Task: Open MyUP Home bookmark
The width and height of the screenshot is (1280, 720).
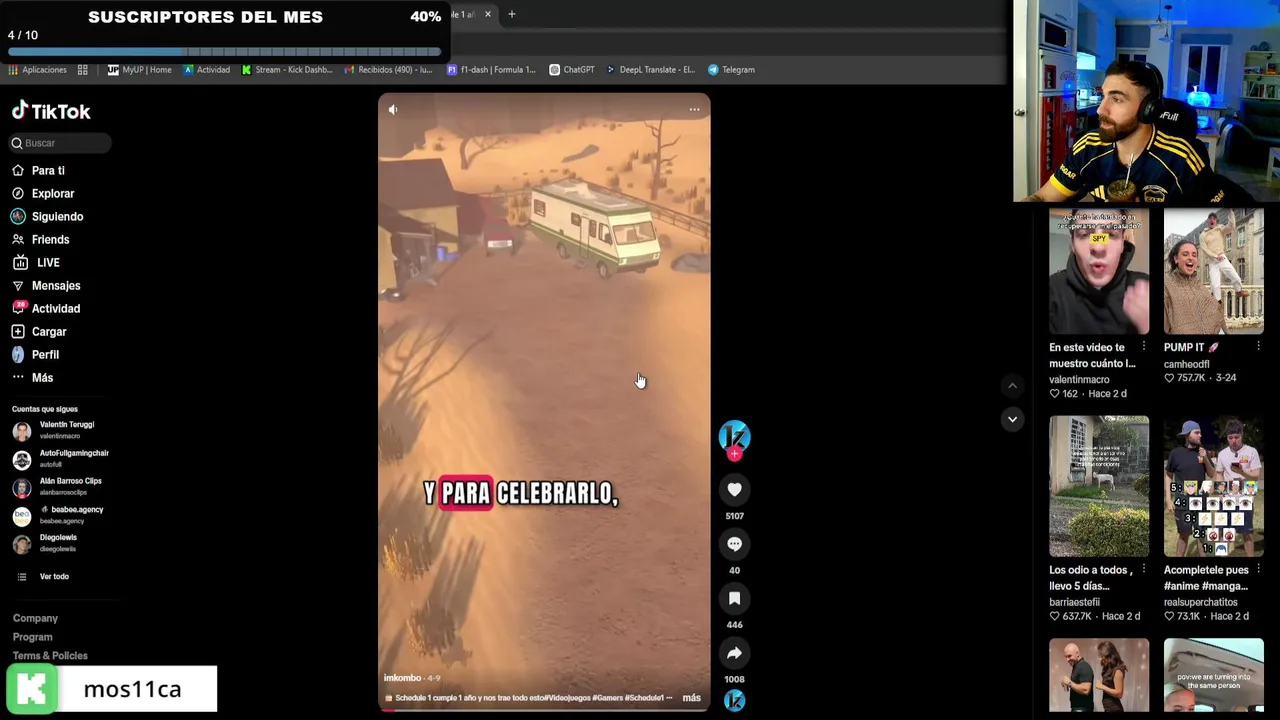Action: (x=139, y=70)
